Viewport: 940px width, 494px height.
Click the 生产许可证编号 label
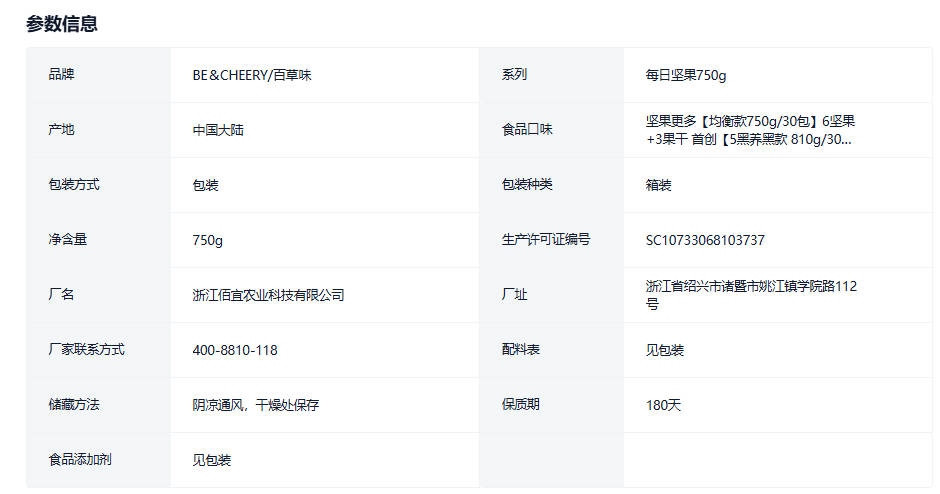[x=546, y=240]
